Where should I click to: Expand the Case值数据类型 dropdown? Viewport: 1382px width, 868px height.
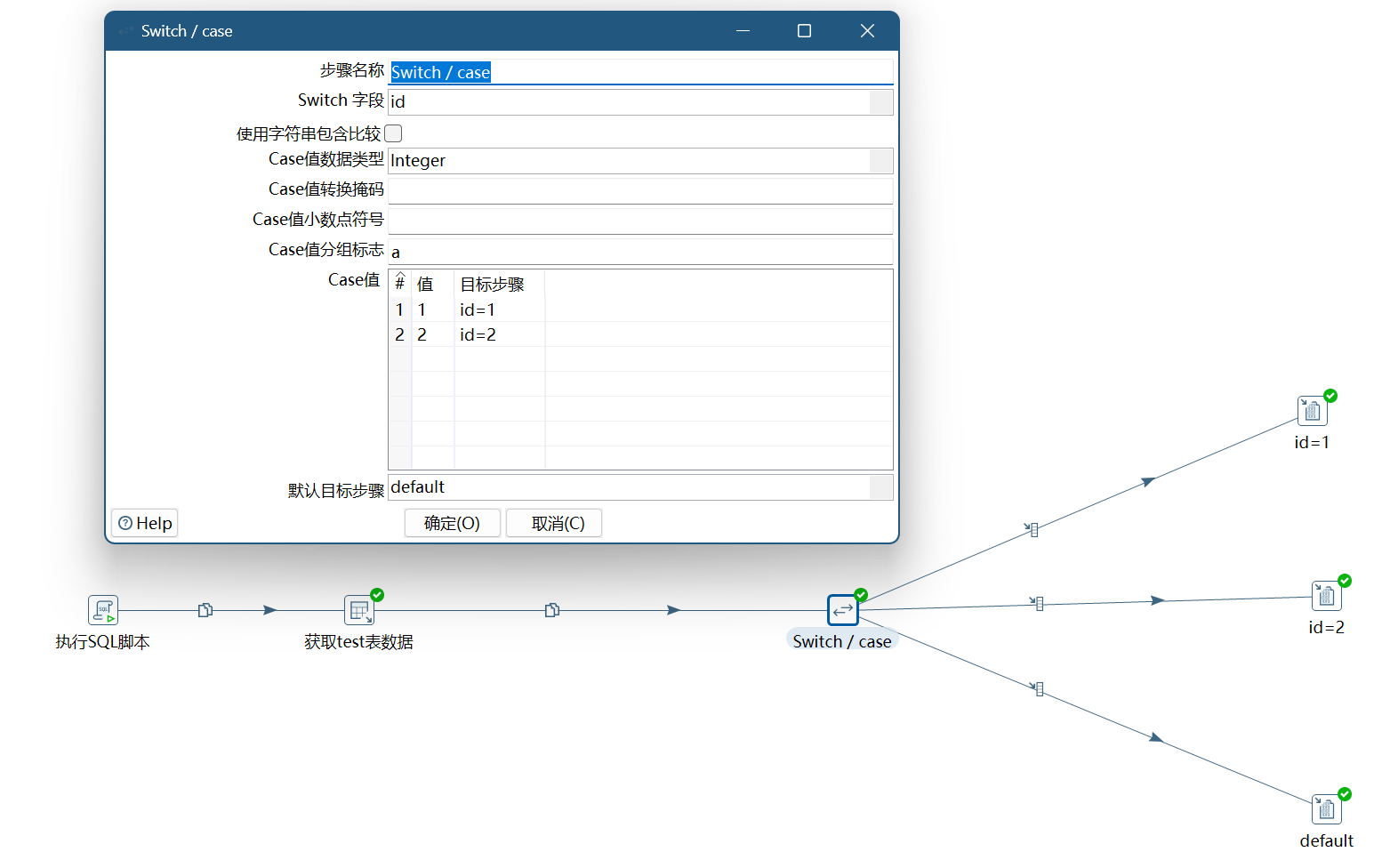pyautogui.click(x=880, y=161)
